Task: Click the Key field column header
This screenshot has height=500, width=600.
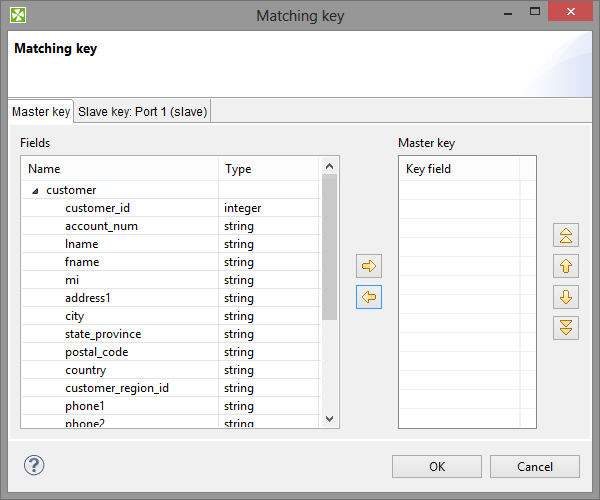Action: point(458,169)
